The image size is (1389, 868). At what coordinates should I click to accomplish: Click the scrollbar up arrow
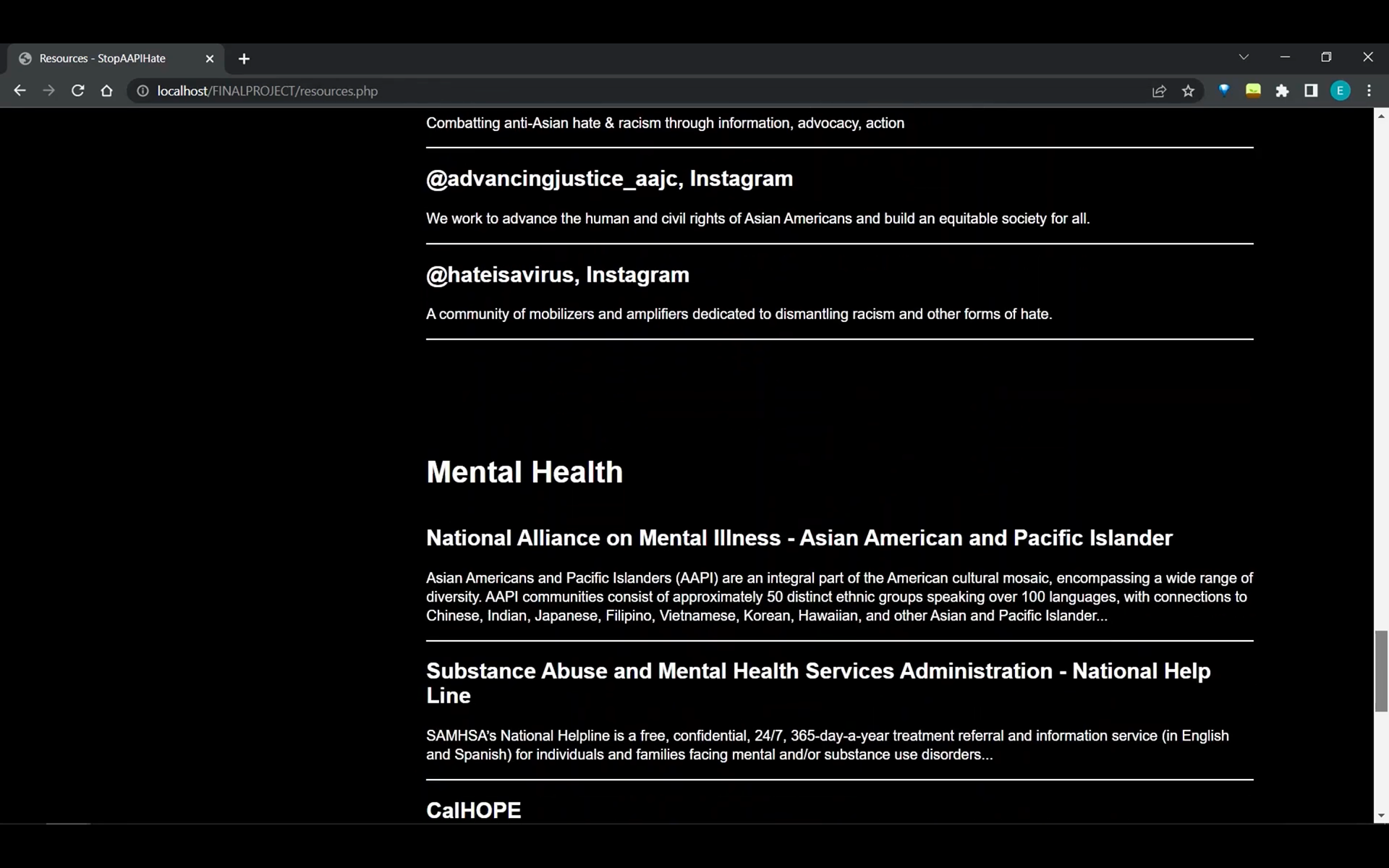click(x=1381, y=116)
